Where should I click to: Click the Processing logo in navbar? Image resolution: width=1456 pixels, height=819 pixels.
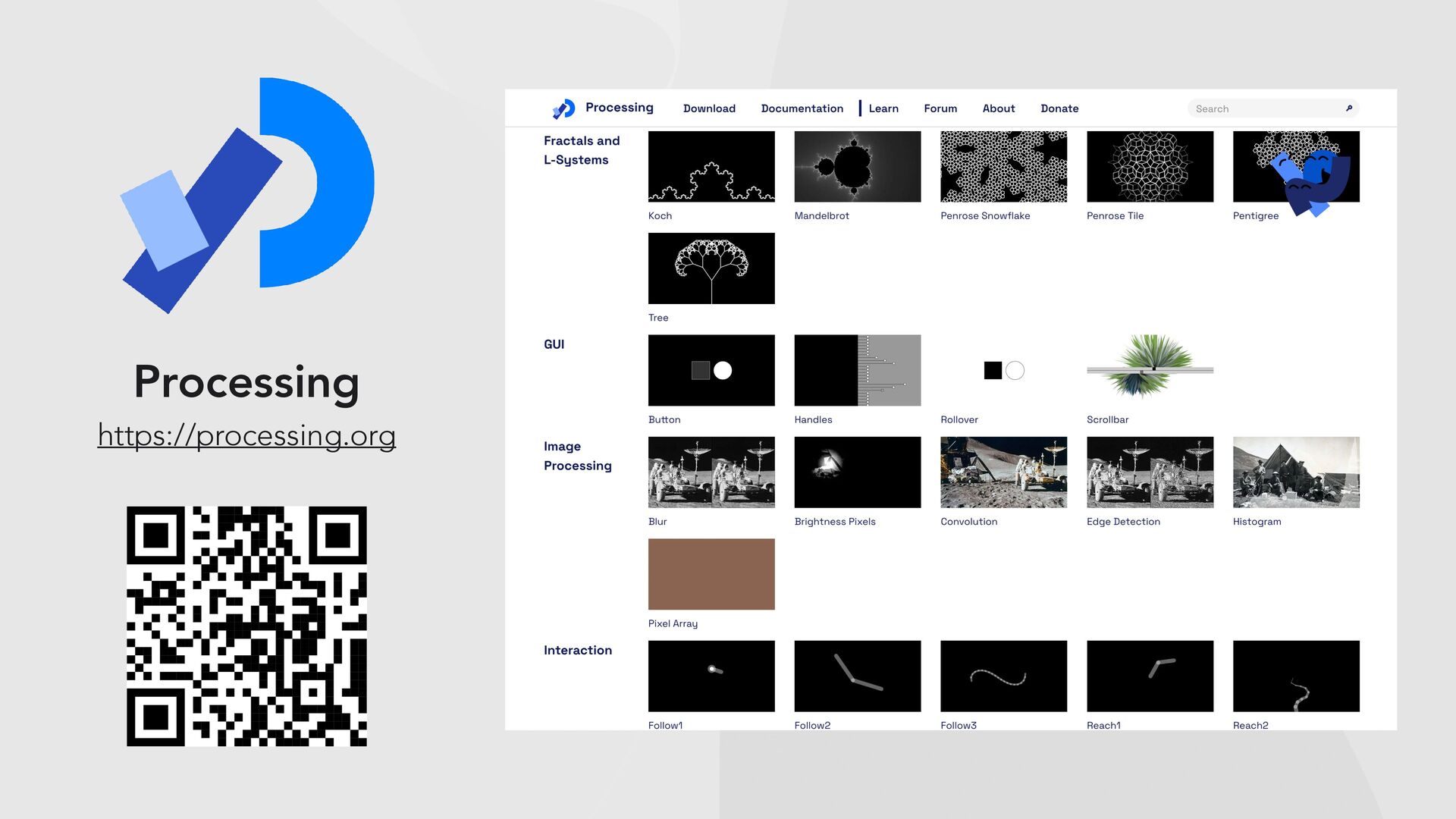564,108
